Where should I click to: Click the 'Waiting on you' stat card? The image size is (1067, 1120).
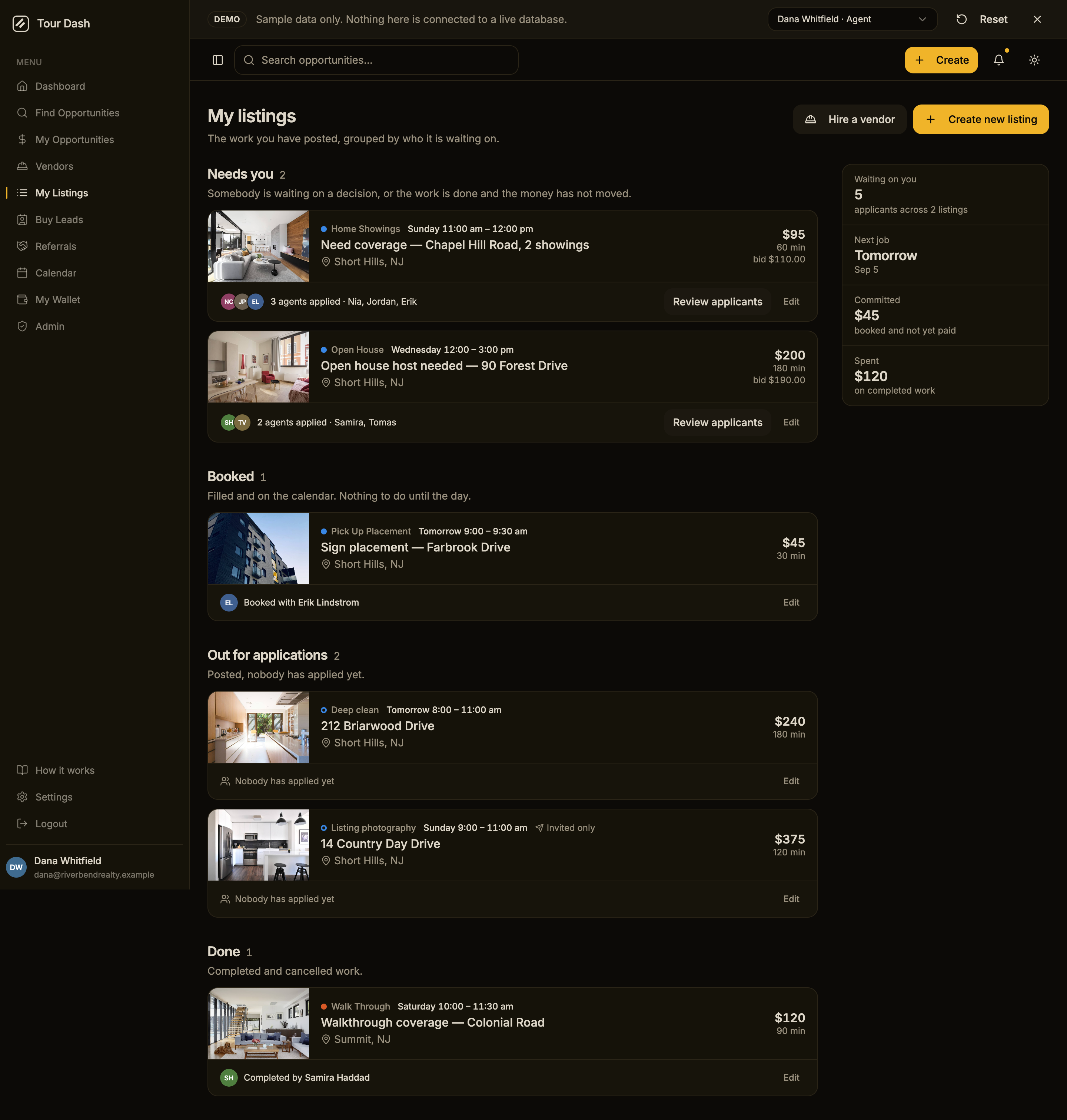click(x=945, y=195)
